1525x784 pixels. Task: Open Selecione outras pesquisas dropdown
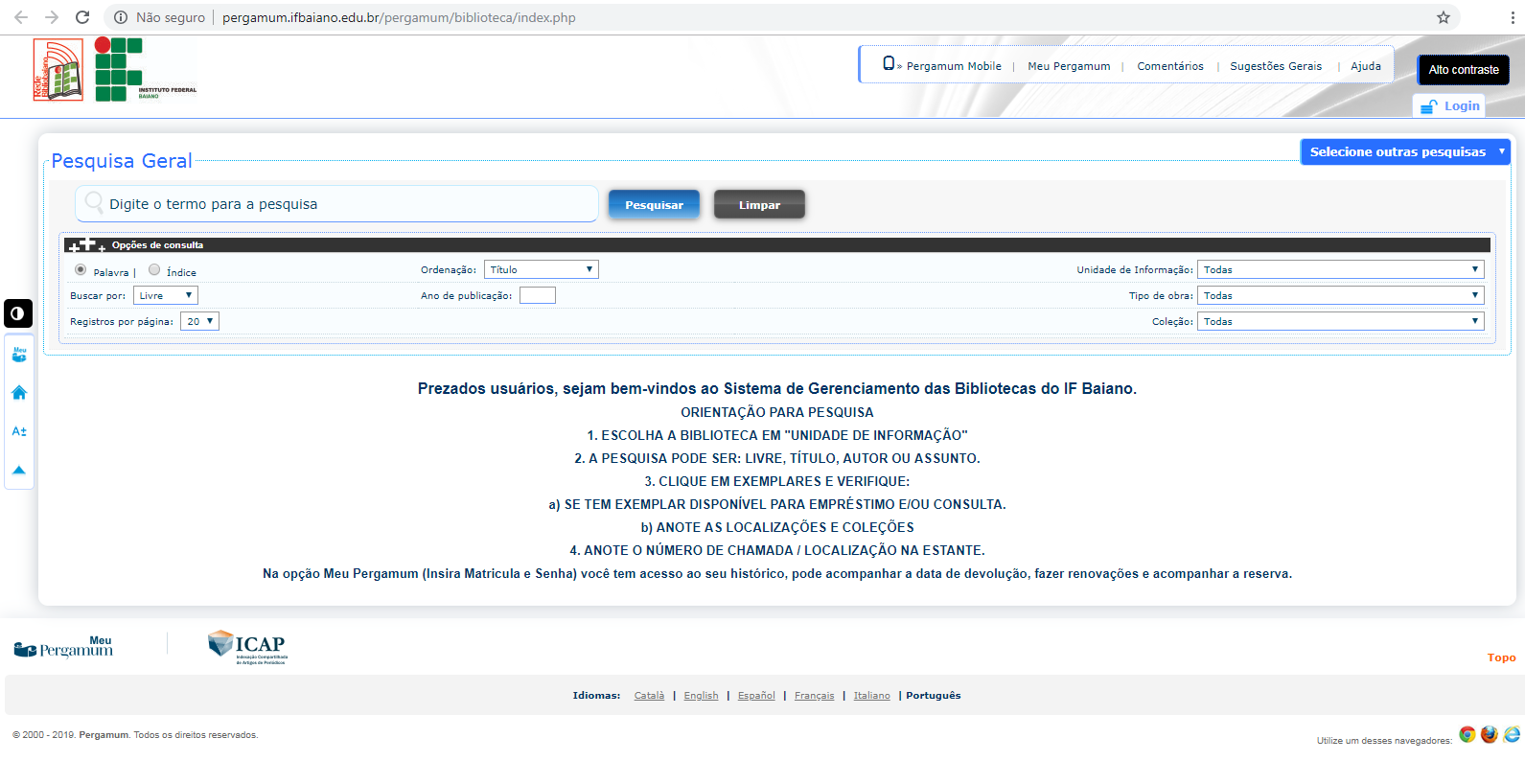1404,152
